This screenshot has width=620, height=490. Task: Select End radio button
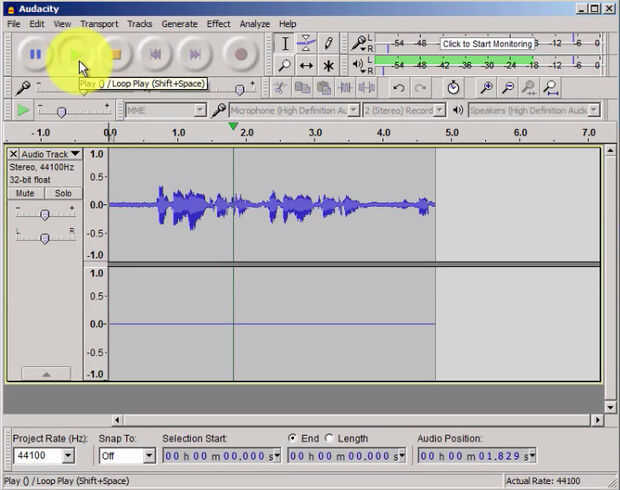[x=292, y=438]
